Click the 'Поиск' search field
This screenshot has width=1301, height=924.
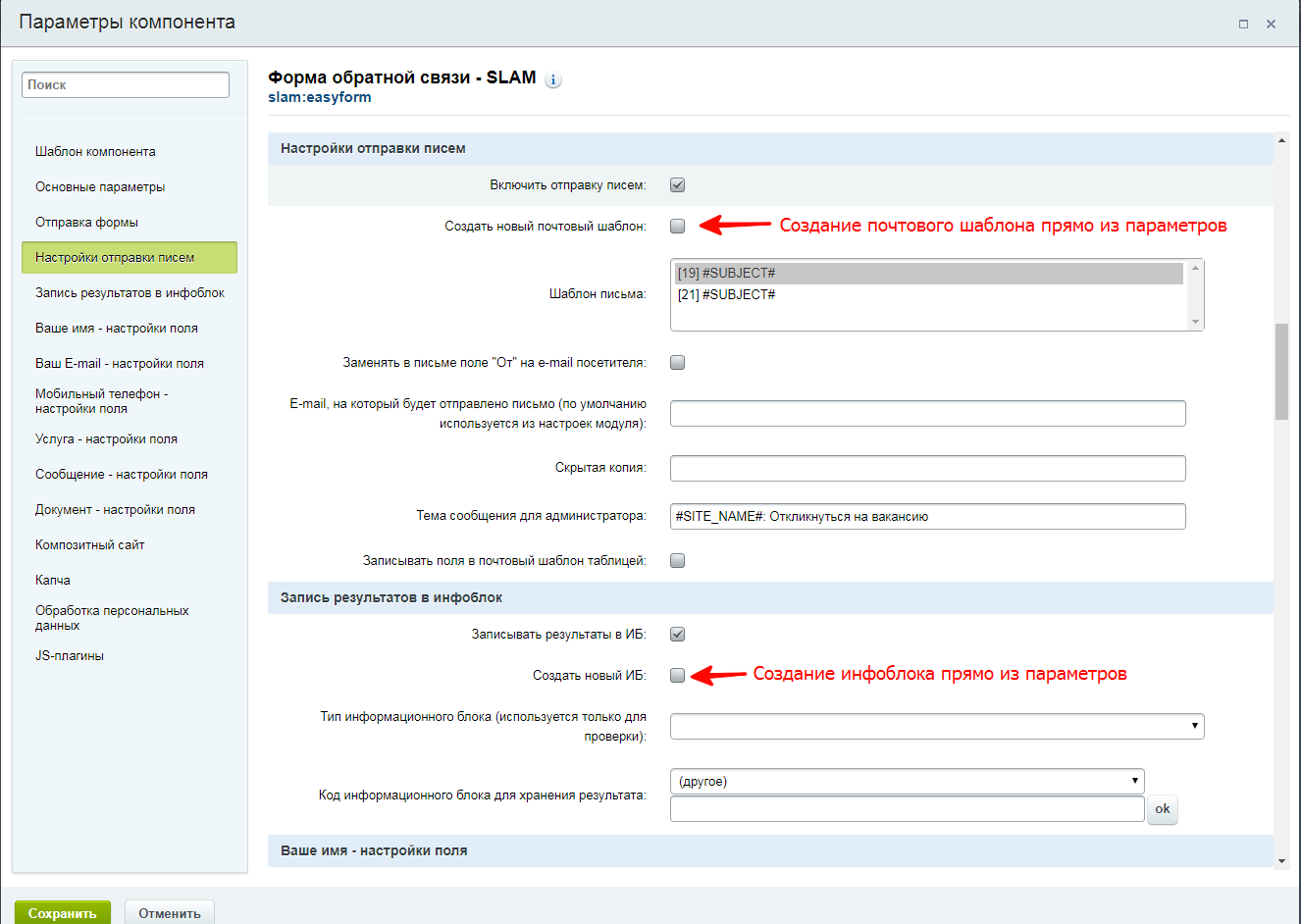126,85
